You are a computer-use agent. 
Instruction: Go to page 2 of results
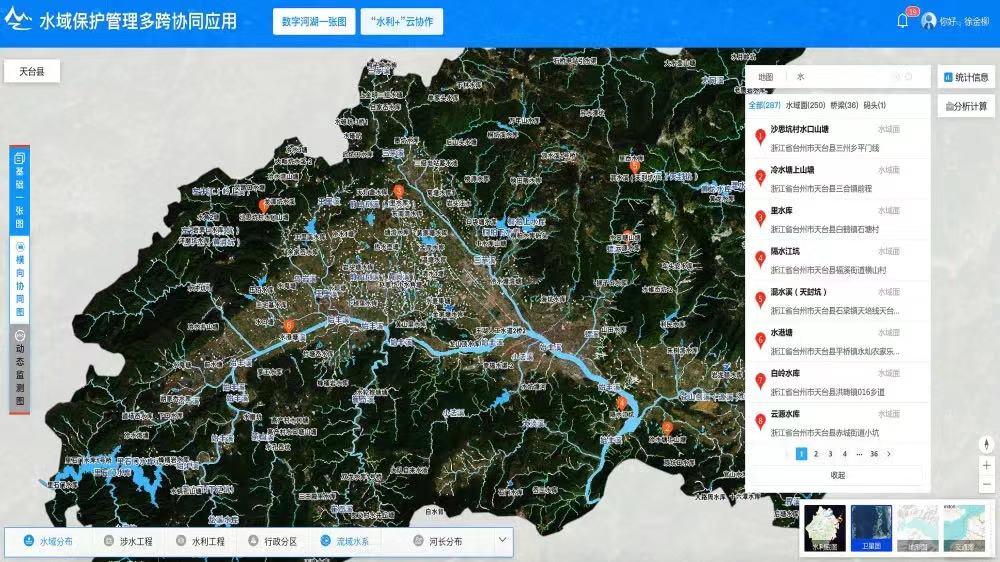[x=816, y=453]
